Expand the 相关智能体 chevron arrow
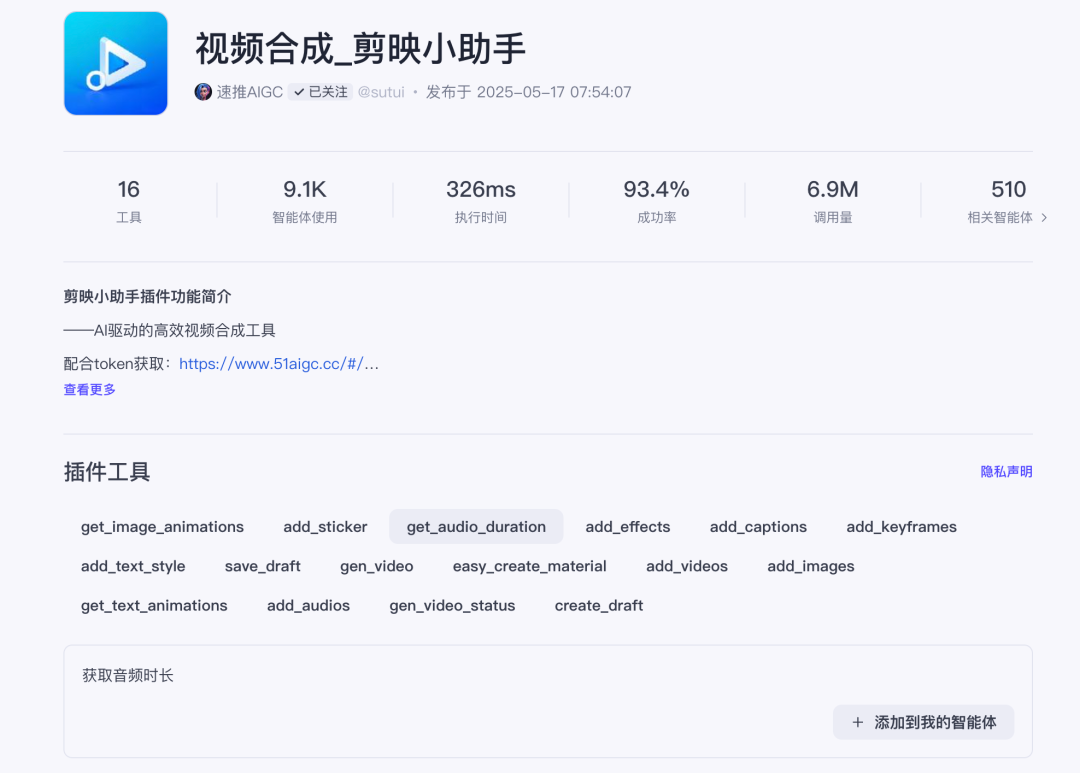The height and width of the screenshot is (773, 1080). tap(1044, 218)
